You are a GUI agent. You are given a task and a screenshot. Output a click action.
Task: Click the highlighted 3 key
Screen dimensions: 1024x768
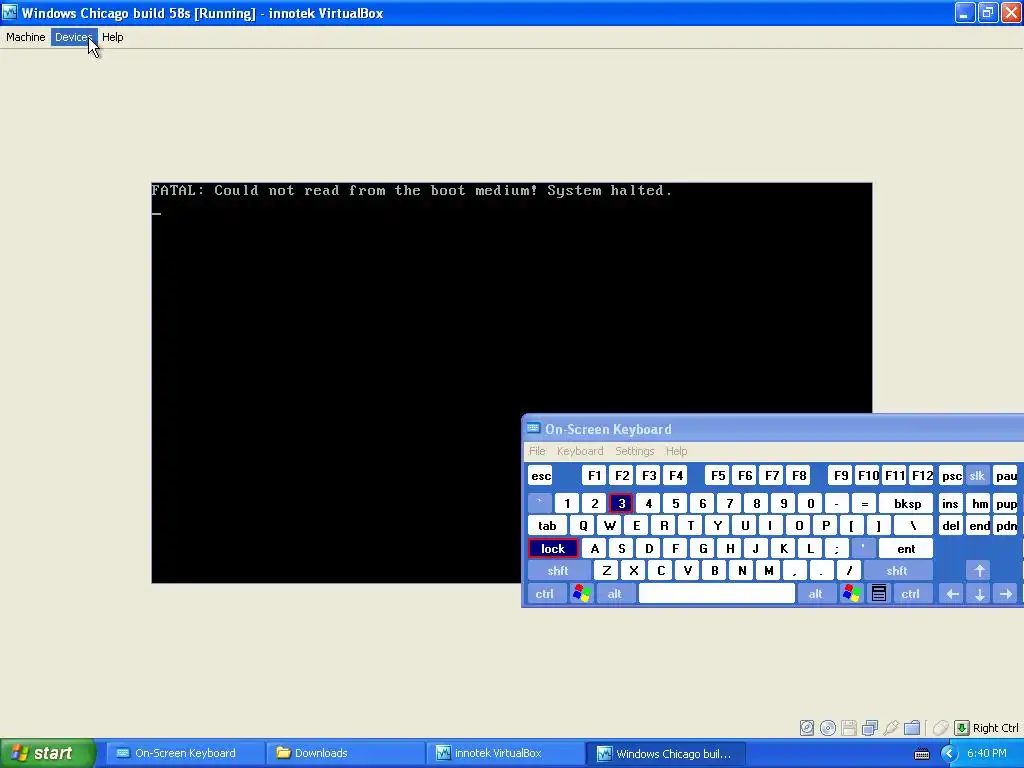[x=621, y=504]
